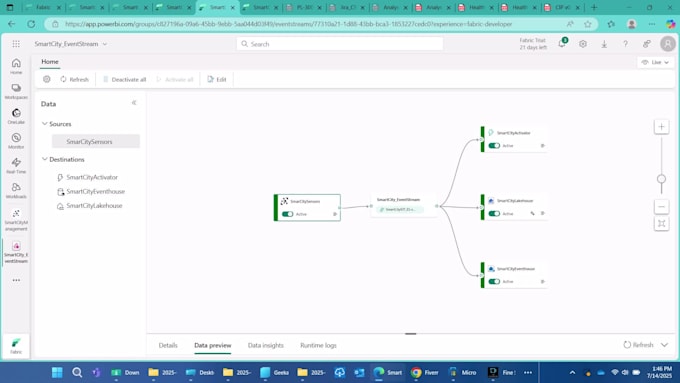Image resolution: width=680 pixels, height=383 pixels.
Task: Collapse the Sources tree section
Action: (x=44, y=124)
